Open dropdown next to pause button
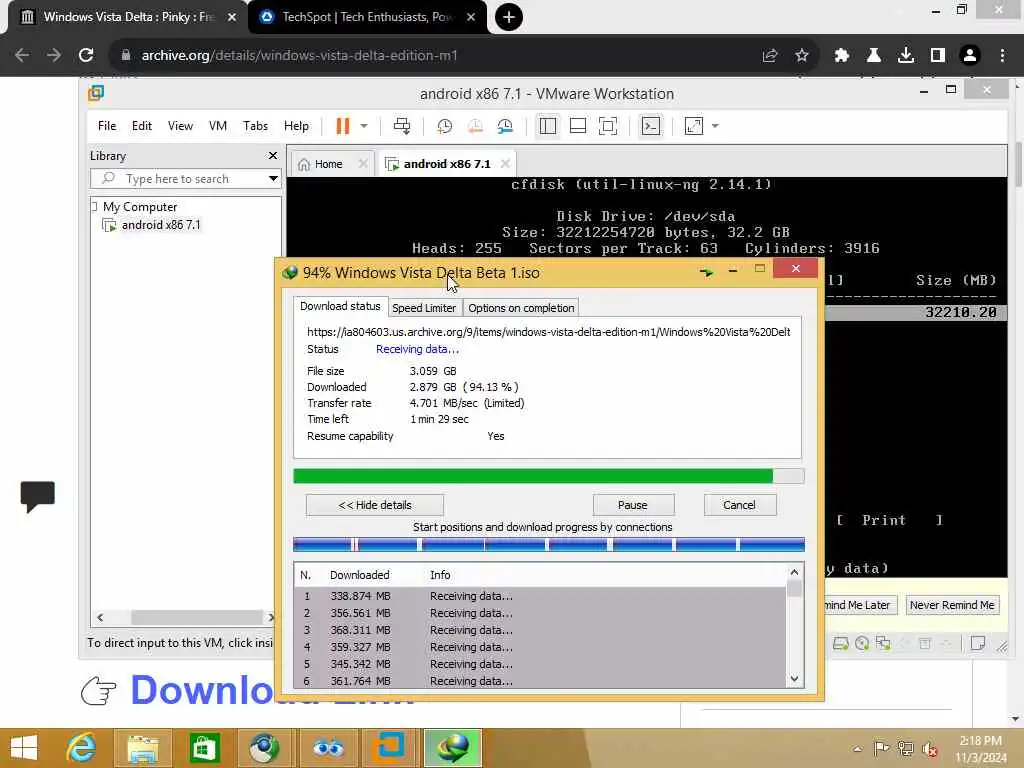The height and width of the screenshot is (768, 1024). click(x=364, y=126)
